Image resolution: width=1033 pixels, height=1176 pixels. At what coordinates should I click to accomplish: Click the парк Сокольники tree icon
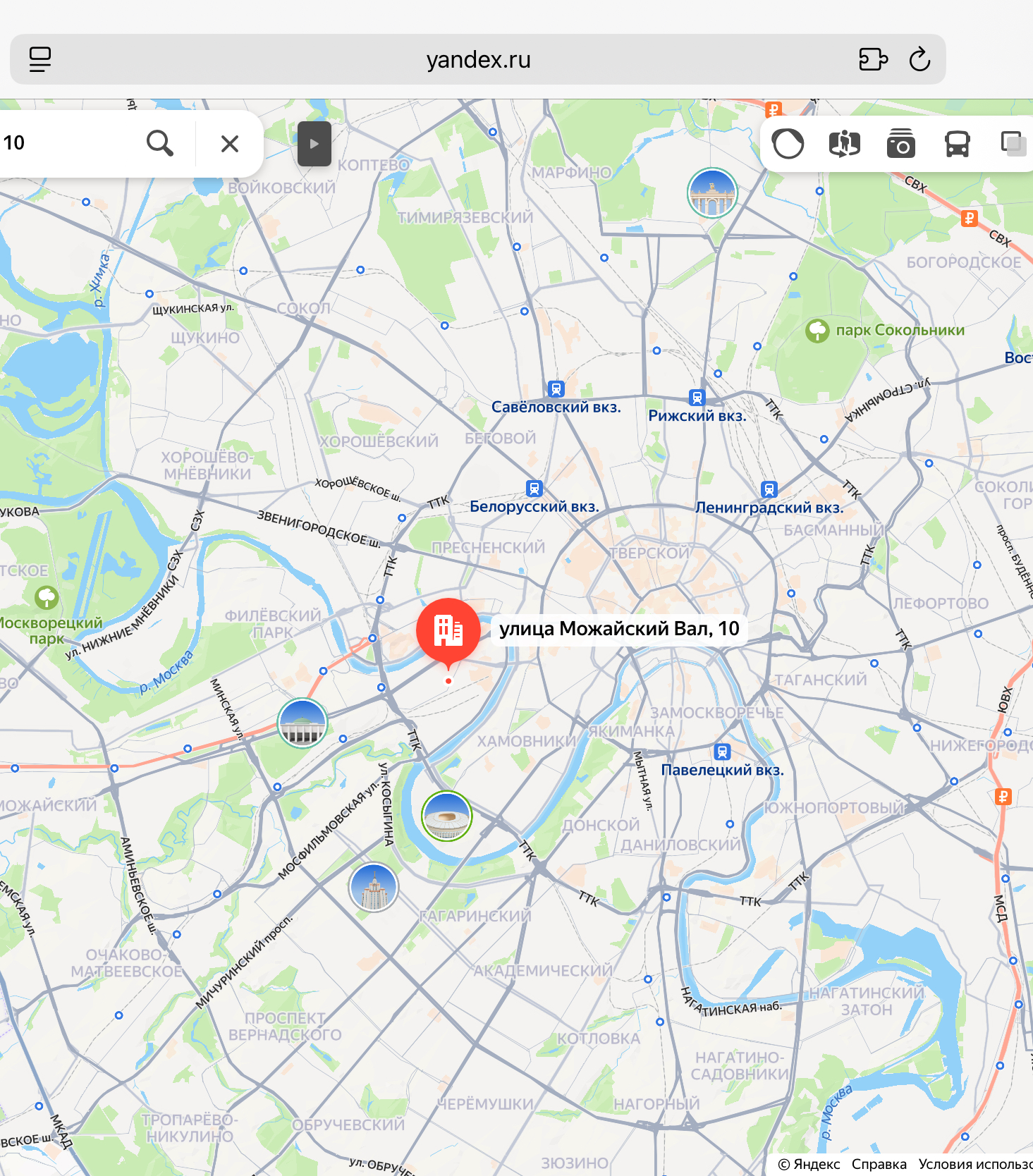click(817, 330)
